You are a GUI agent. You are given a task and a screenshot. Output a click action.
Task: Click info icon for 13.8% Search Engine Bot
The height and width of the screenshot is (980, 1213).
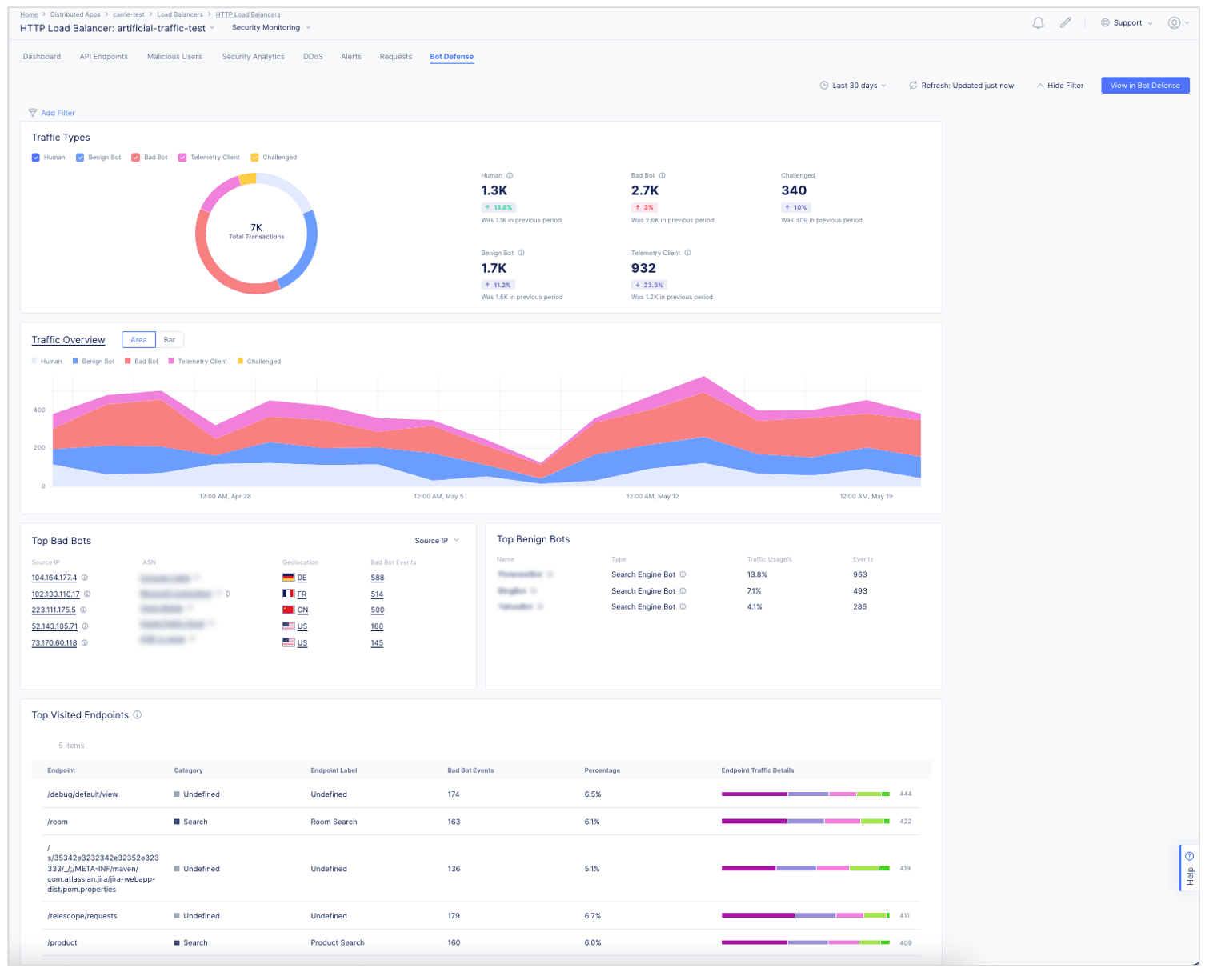point(683,574)
